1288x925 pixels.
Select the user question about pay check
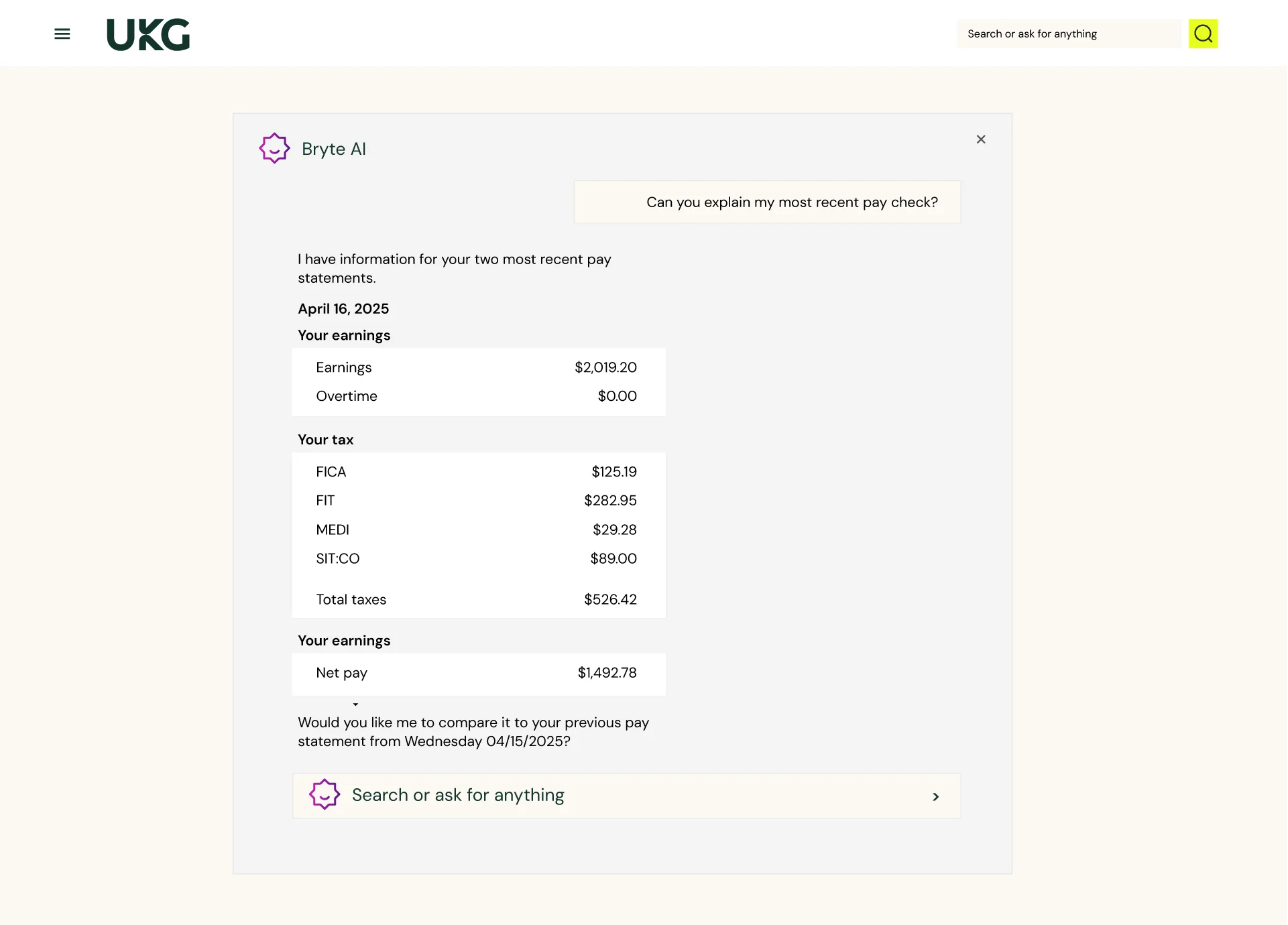click(x=767, y=202)
